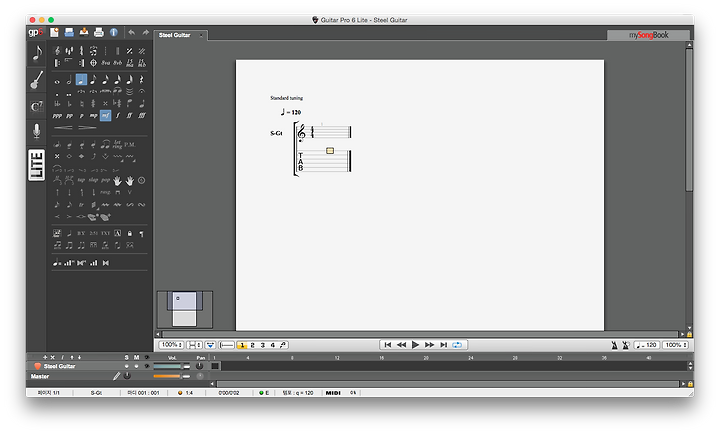Apply the let ring effect
The height and width of the screenshot is (434, 720).
[x=118, y=144]
